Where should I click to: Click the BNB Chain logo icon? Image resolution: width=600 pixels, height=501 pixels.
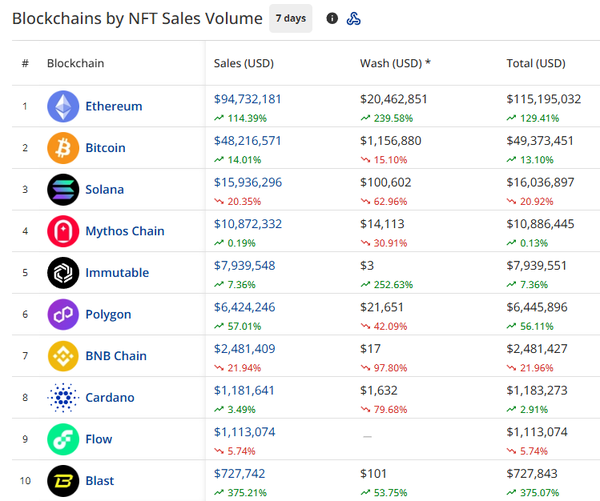click(x=63, y=356)
